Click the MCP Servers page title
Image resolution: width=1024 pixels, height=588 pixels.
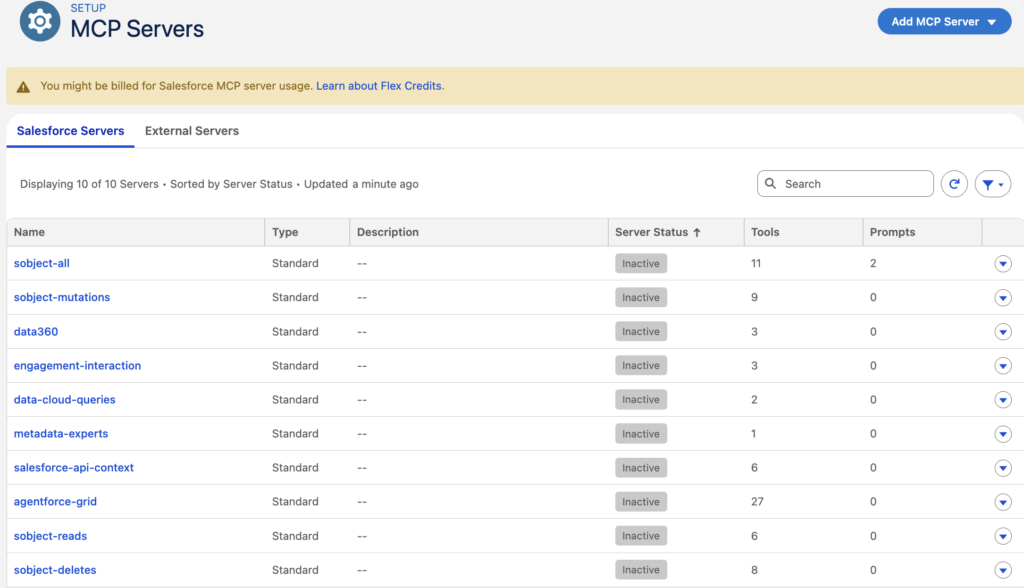point(137,29)
